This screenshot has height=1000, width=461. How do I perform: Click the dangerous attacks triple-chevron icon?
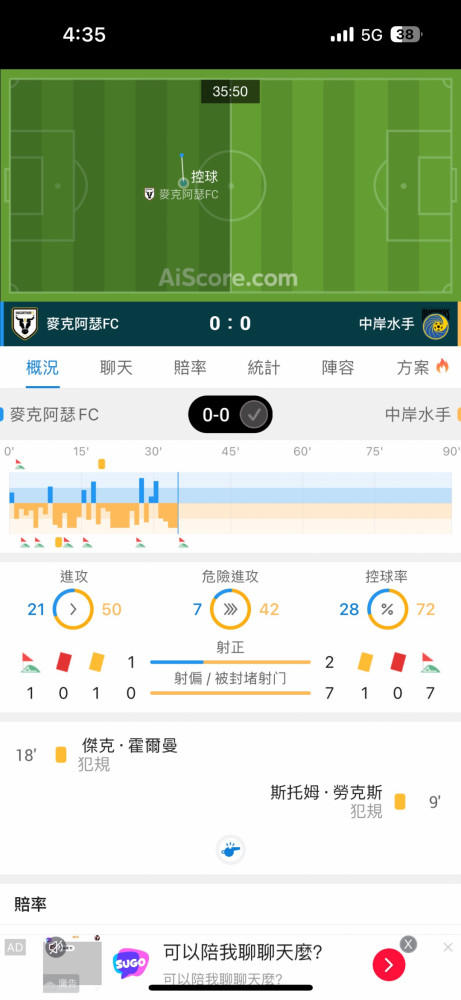coord(230,609)
